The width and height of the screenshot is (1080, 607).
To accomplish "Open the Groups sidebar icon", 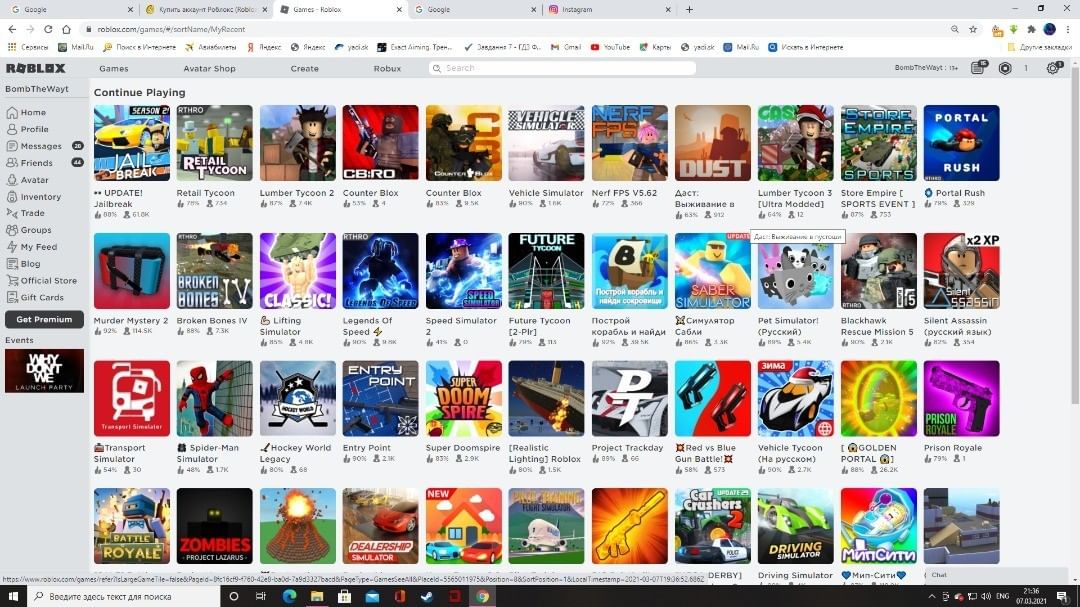I will [x=12, y=230].
